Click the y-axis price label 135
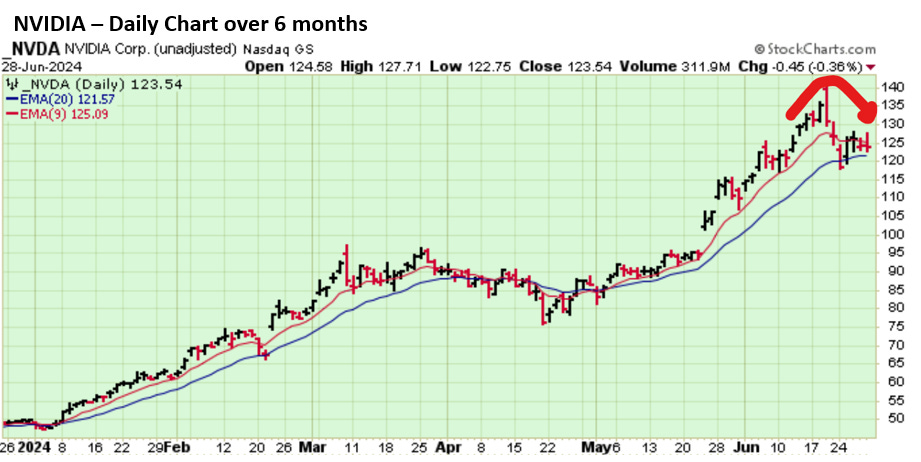921x462 pixels. [891, 106]
